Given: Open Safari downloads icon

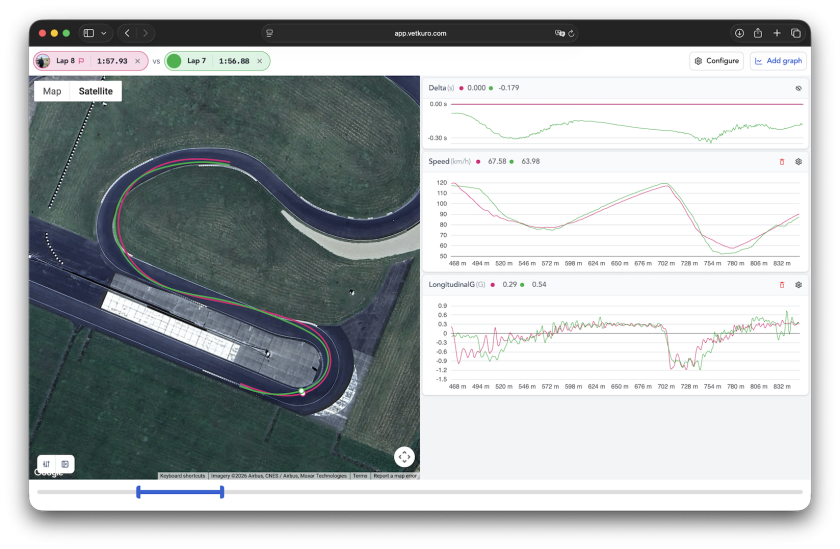Looking at the screenshot, I should (x=739, y=33).
